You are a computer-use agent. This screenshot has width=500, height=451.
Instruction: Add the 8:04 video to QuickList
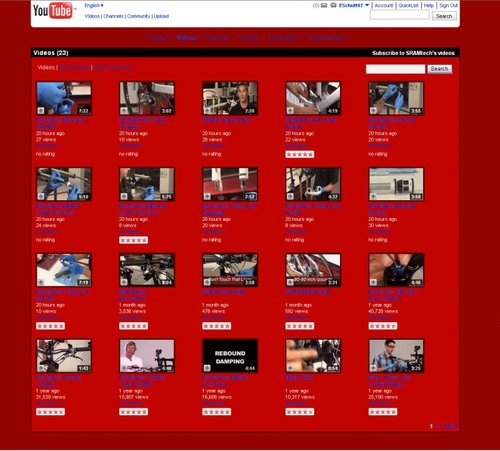[124, 282]
